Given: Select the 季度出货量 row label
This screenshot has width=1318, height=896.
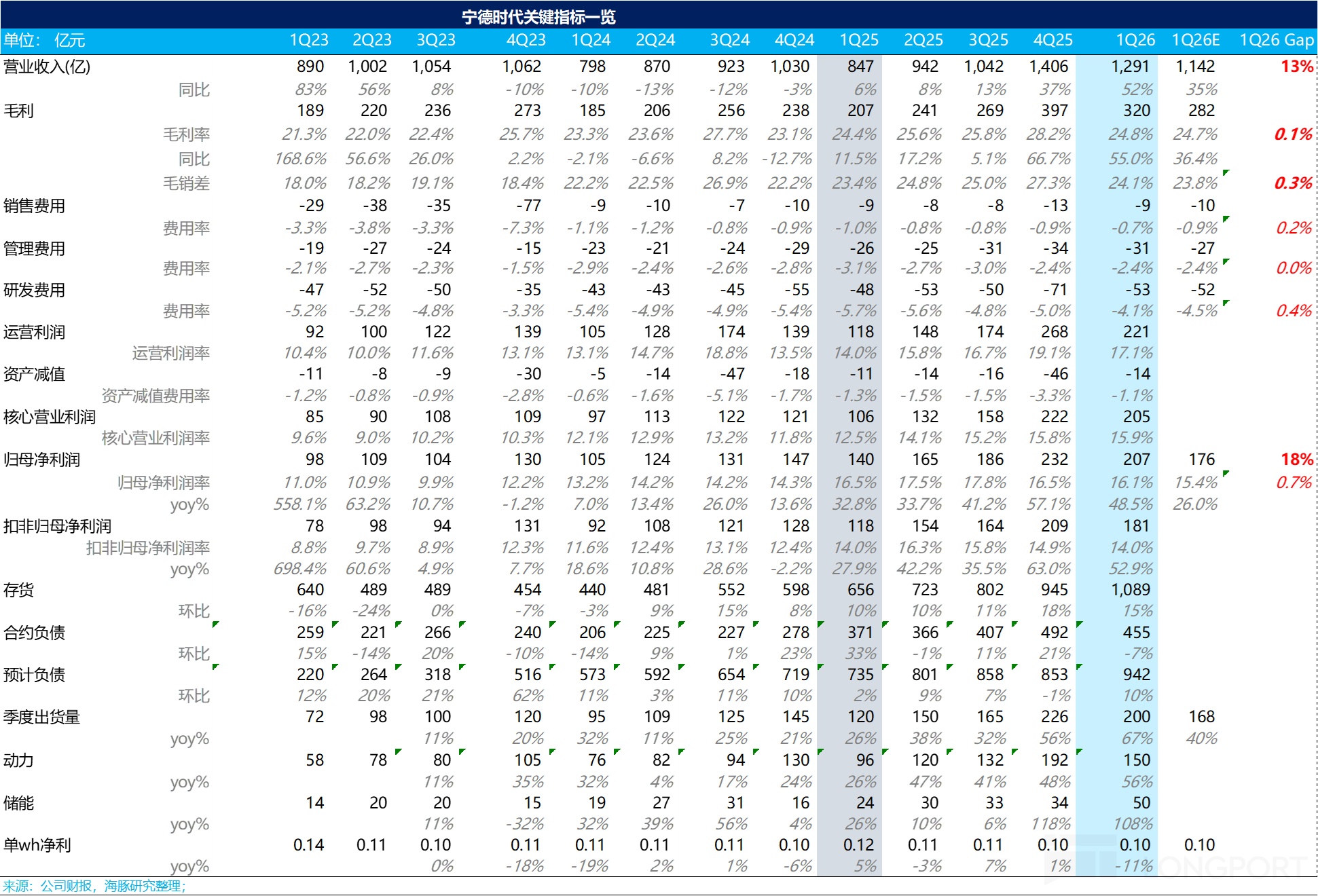Looking at the screenshot, I should coord(41,717).
